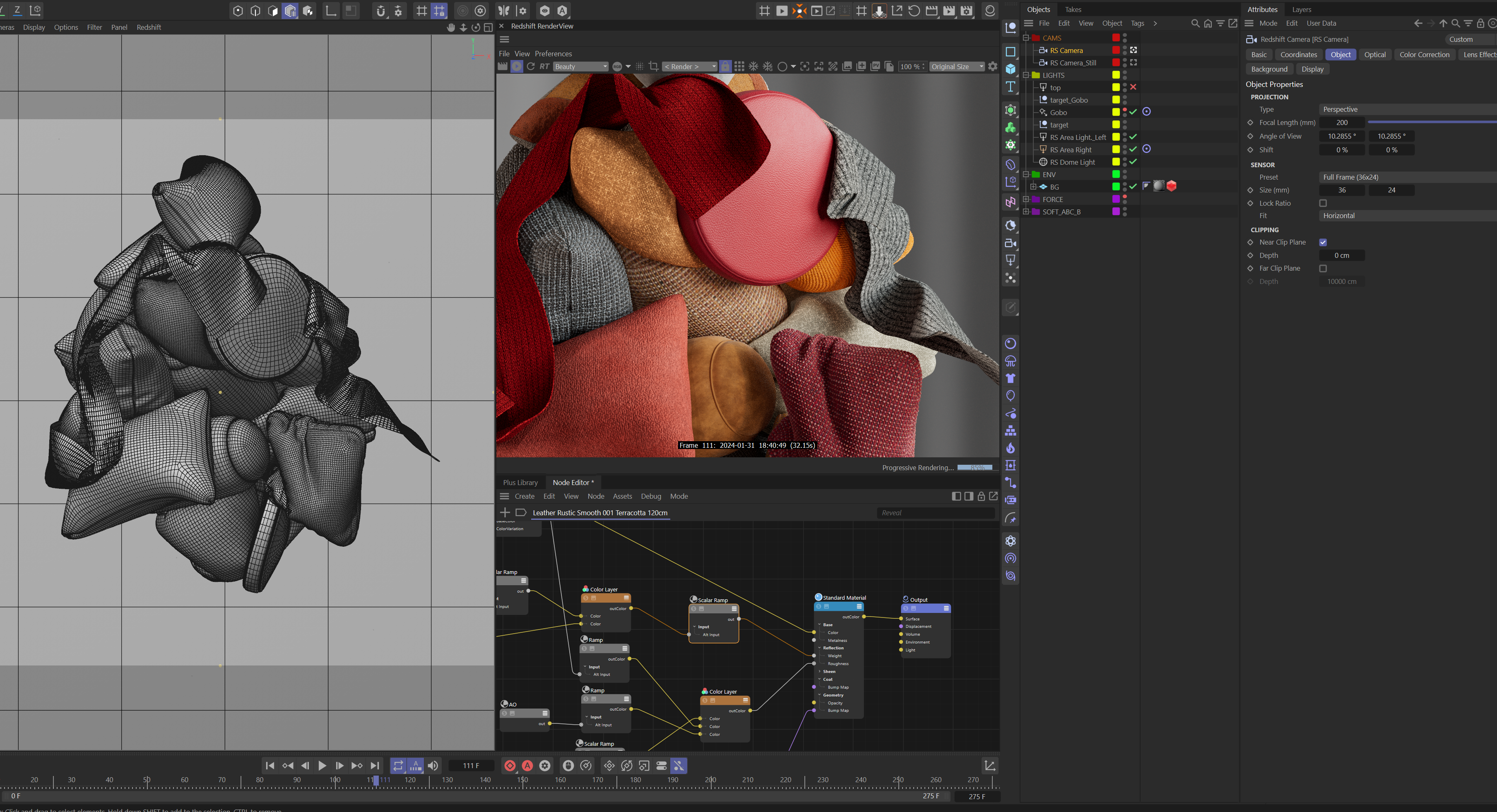Viewport: 1497px width, 812px height.
Task: Click the target tag on Gobo row
Action: point(1147,112)
